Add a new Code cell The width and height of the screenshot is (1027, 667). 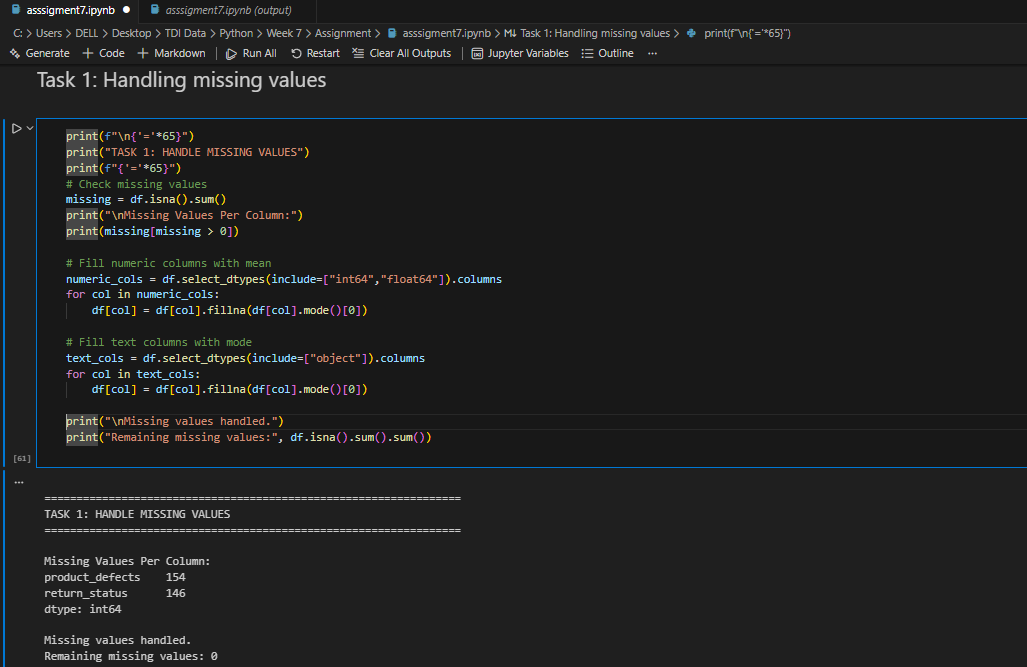[x=103, y=54]
